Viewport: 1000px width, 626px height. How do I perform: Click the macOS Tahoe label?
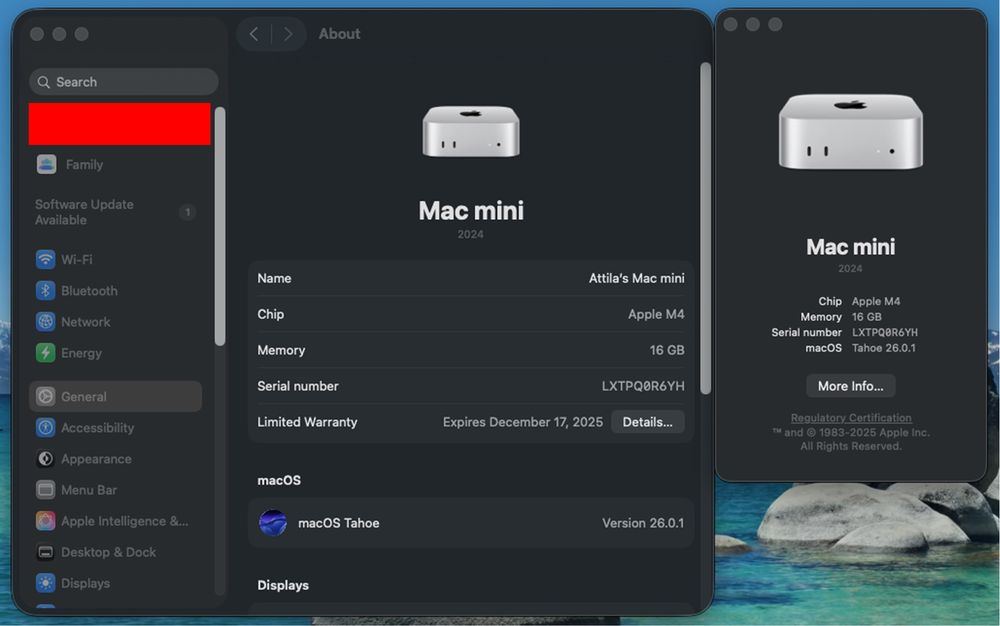[x=339, y=523]
